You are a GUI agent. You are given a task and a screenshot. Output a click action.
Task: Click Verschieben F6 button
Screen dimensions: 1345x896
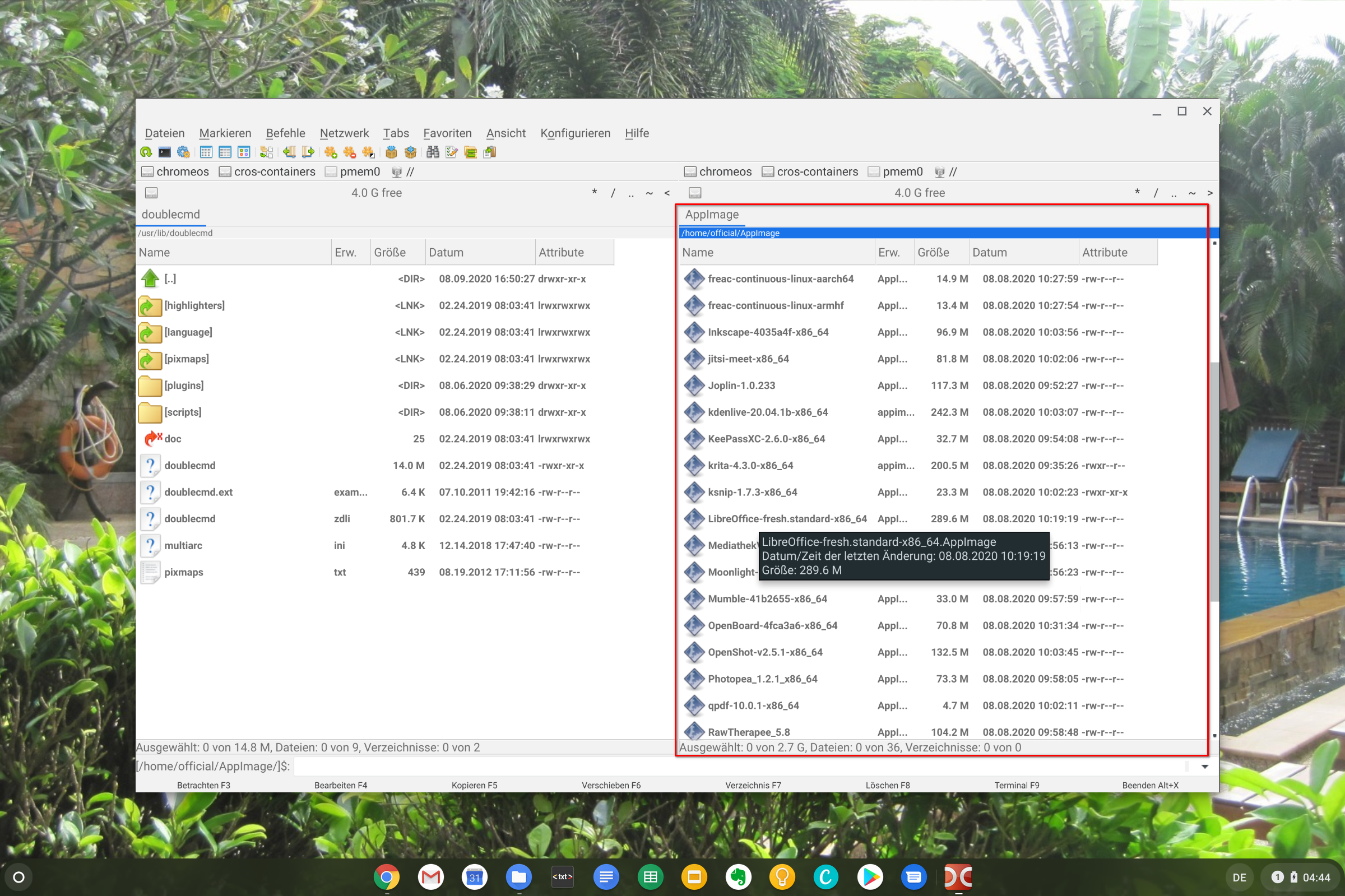pyautogui.click(x=611, y=785)
